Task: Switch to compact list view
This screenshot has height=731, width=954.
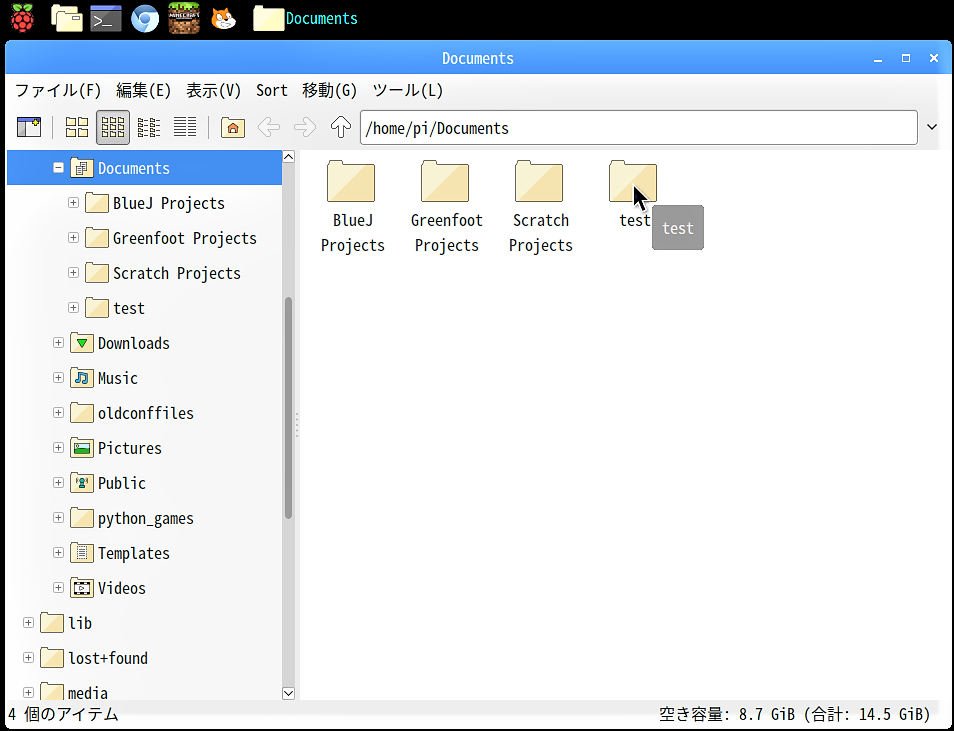Action: click(x=148, y=127)
